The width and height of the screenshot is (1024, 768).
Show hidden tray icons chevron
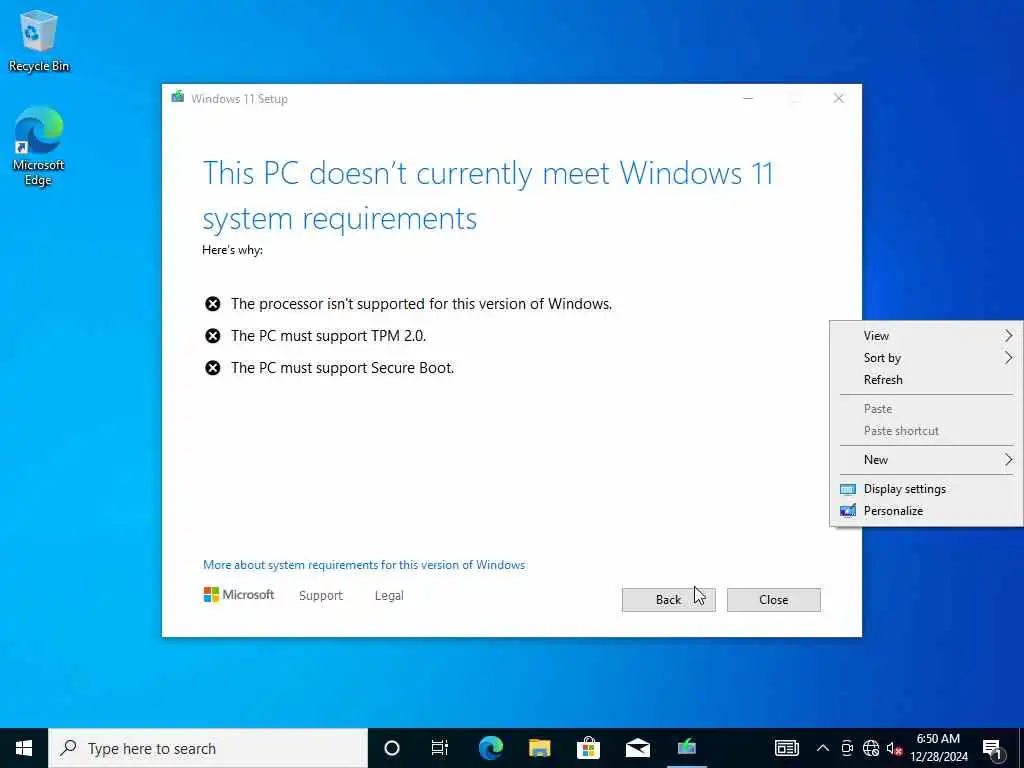pyautogui.click(x=823, y=748)
